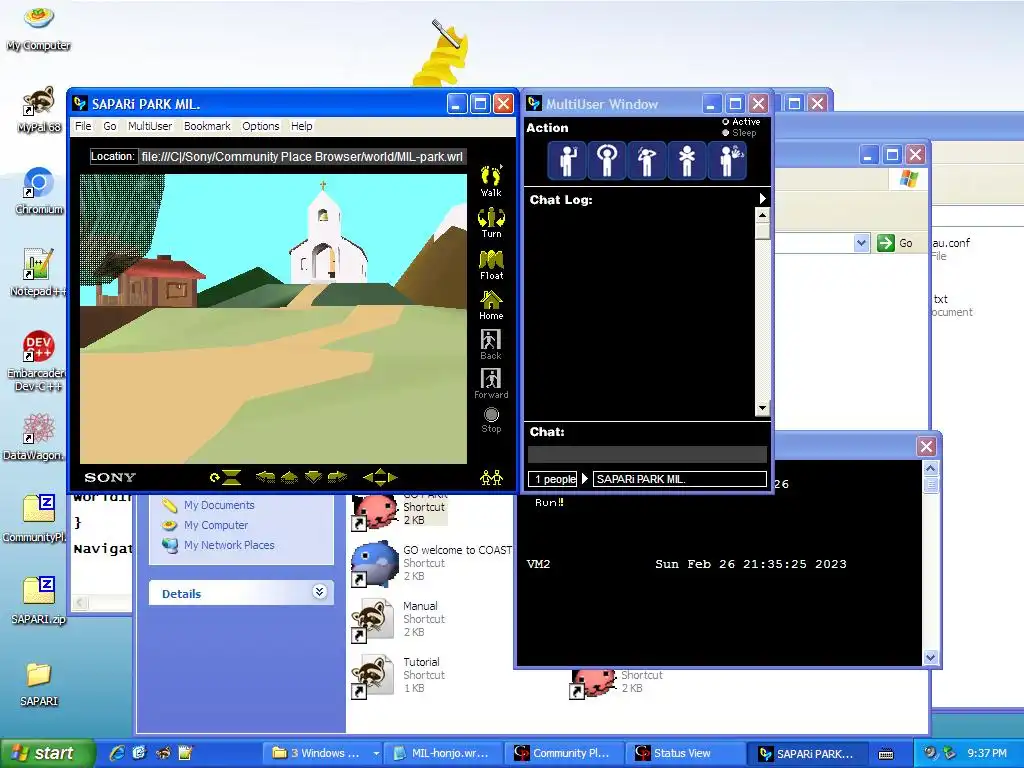
Task: Expand the Details panel chevron in Explorer
Action: click(319, 592)
